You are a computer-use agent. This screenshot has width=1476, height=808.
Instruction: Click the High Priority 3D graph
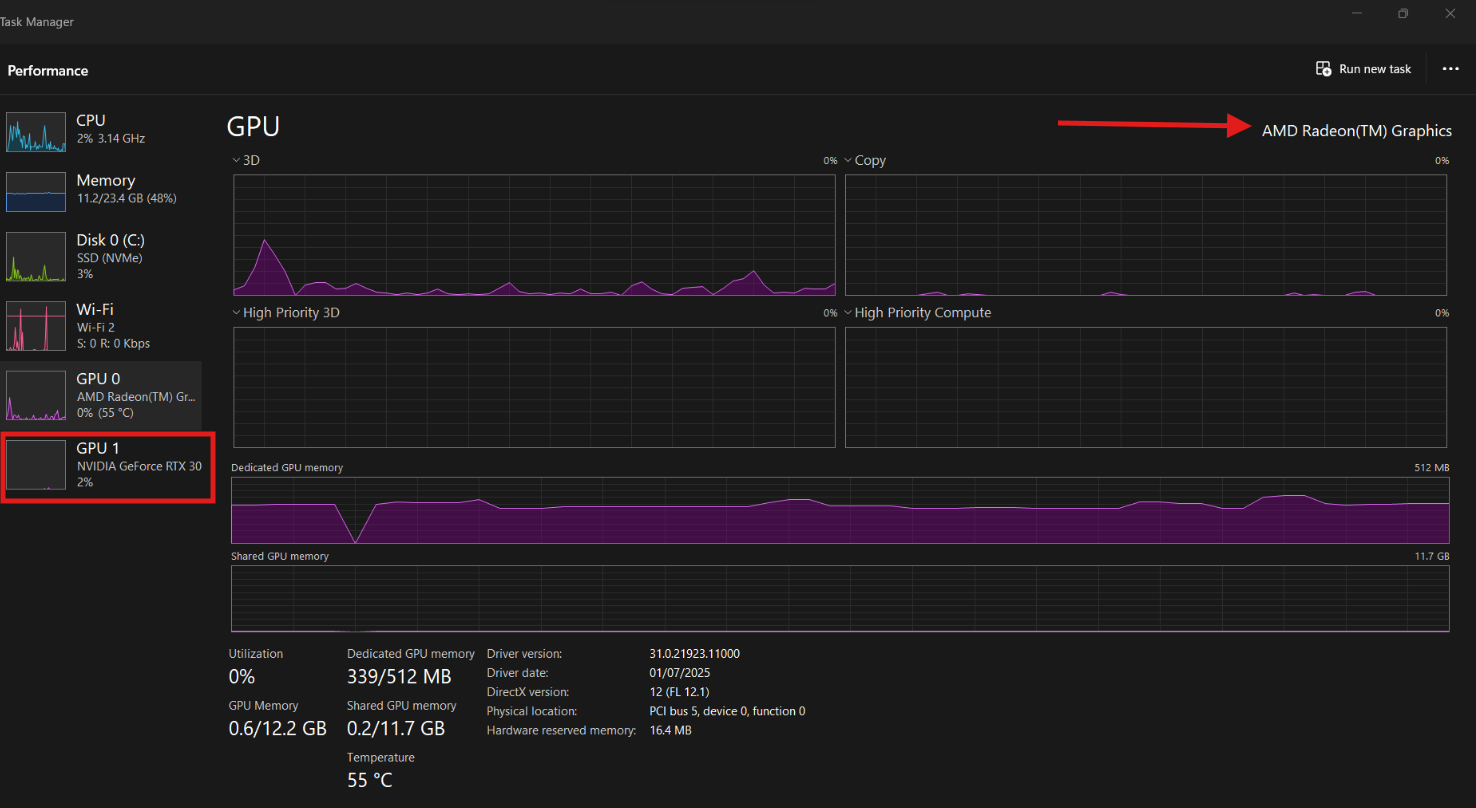click(x=534, y=387)
